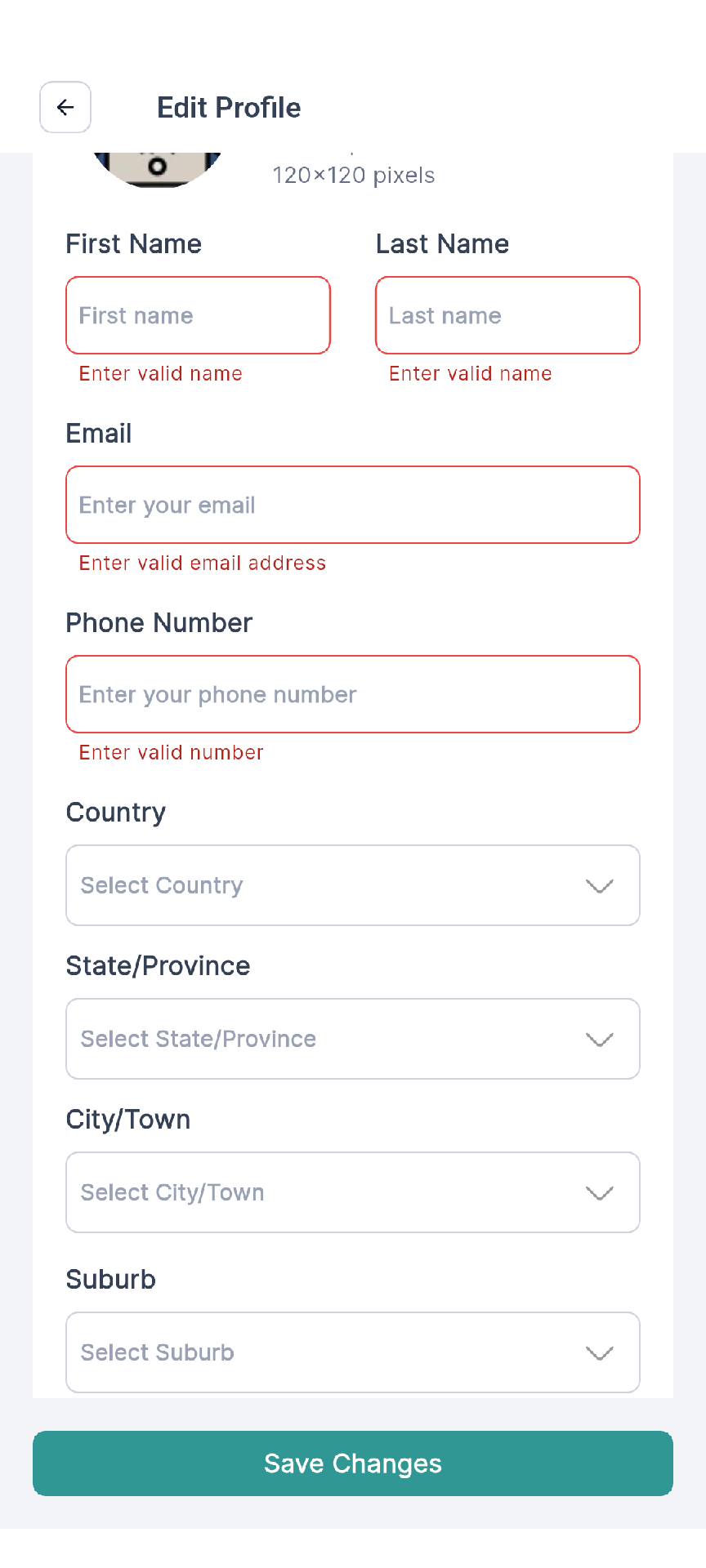Focus the Enter your email field

pos(353,505)
